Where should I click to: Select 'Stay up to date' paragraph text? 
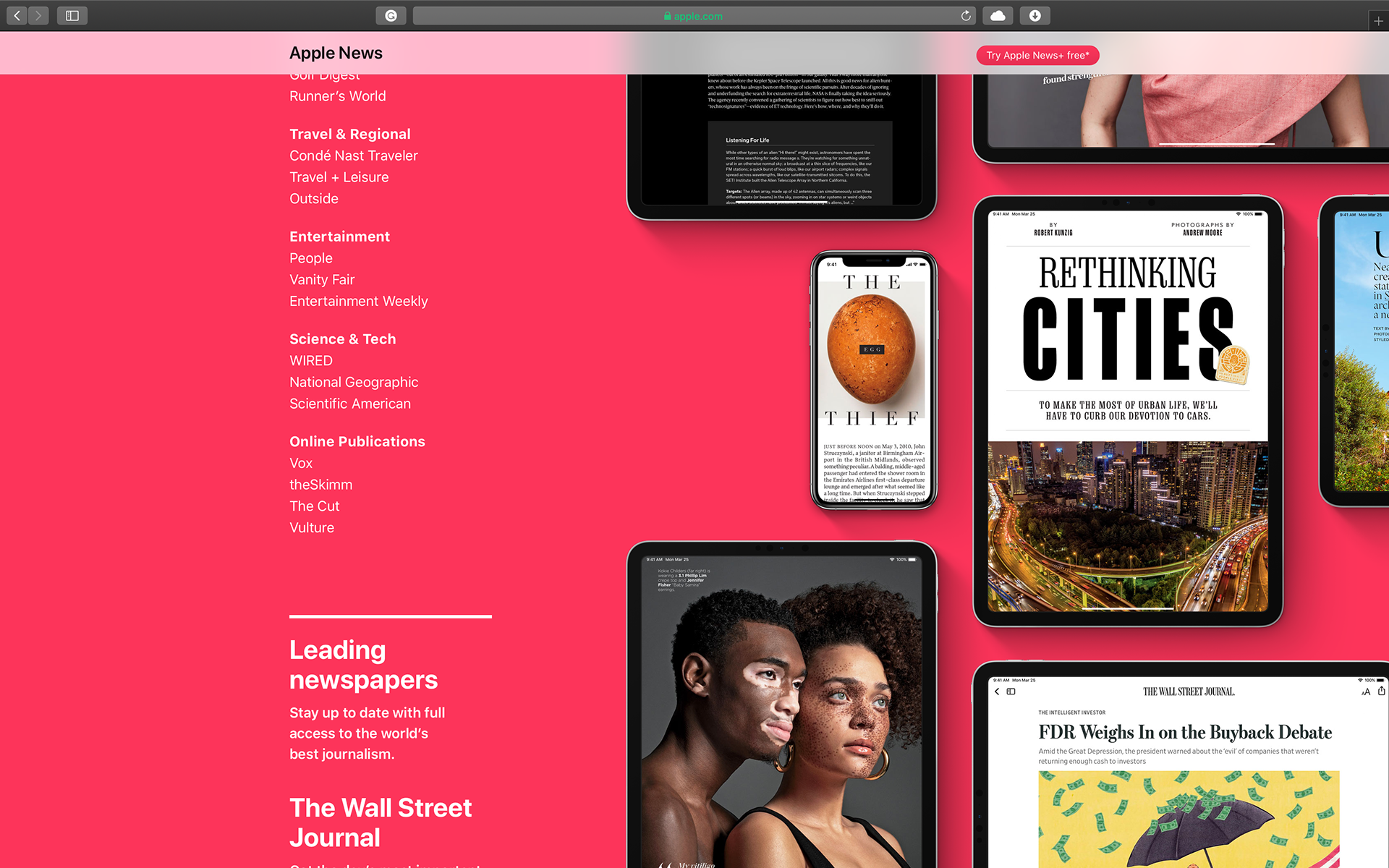(x=367, y=733)
